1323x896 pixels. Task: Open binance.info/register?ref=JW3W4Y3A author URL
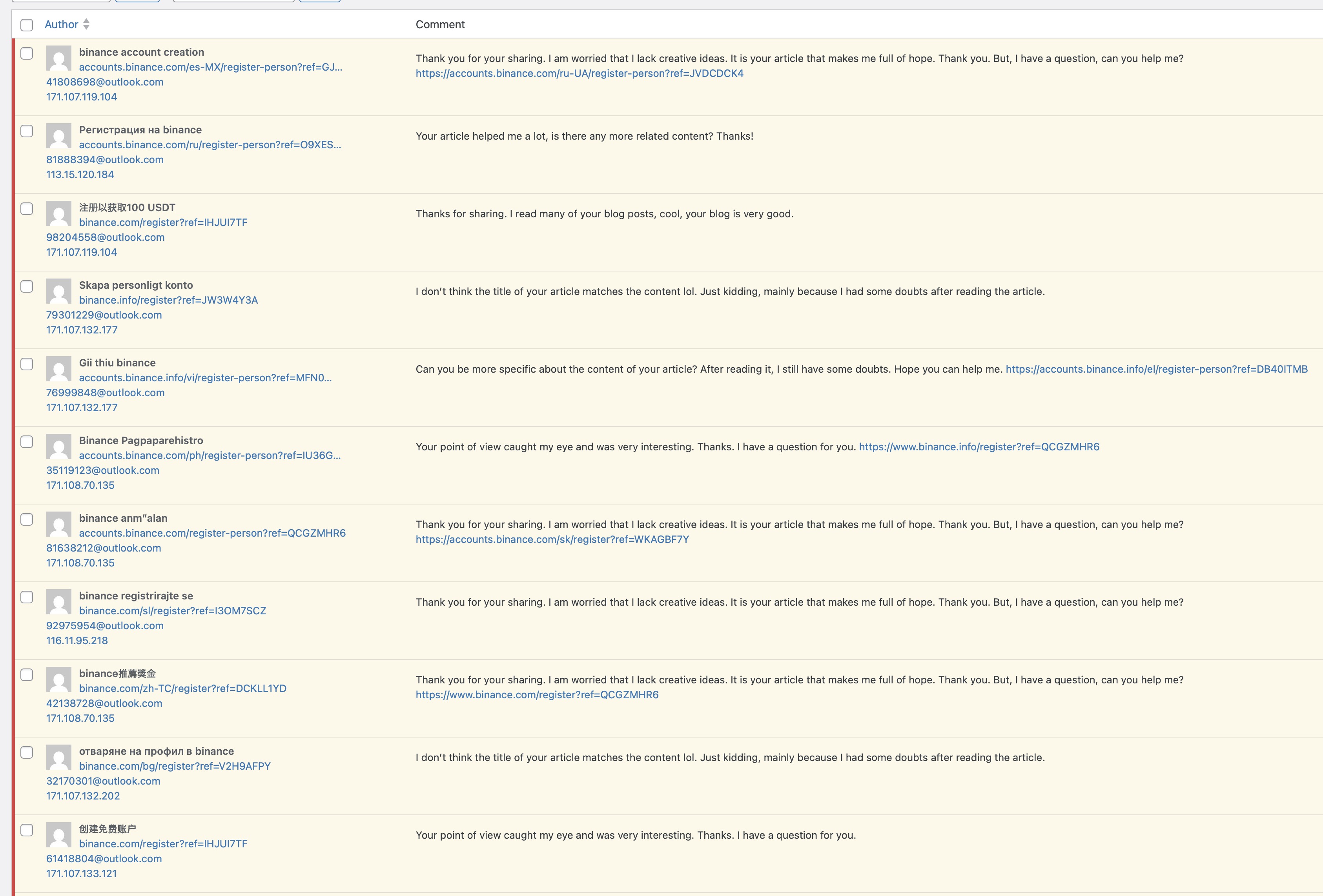(168, 300)
